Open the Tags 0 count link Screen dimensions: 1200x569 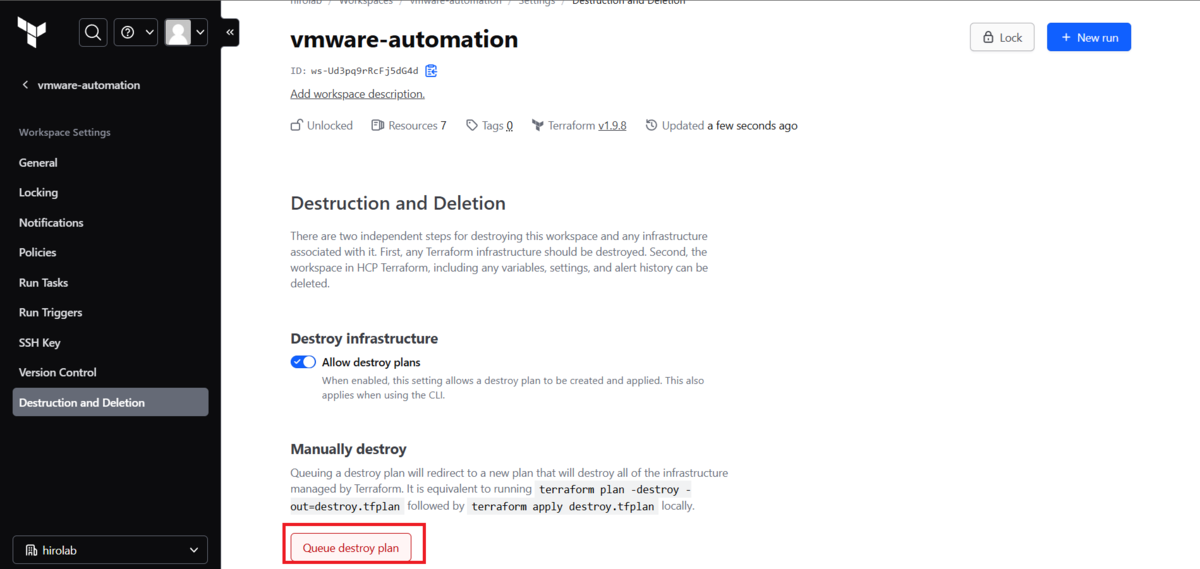pos(509,126)
